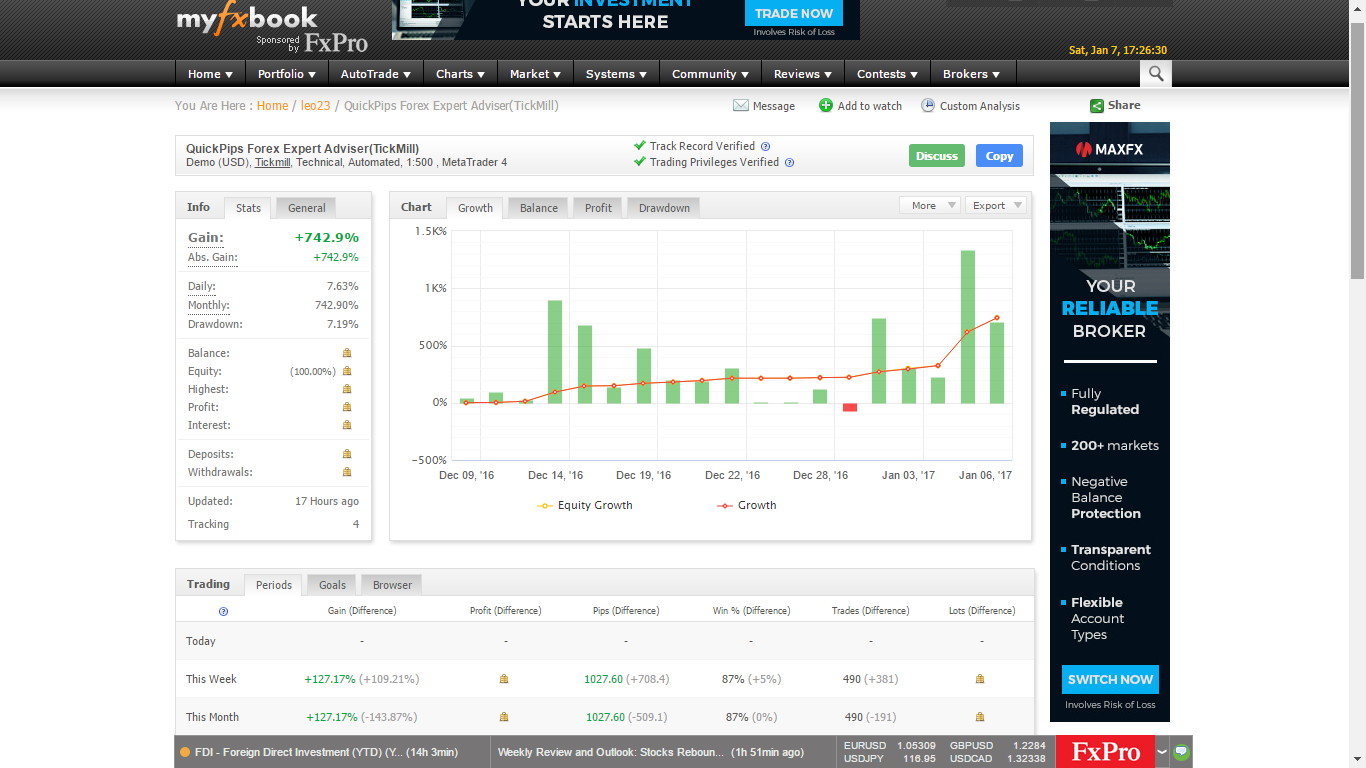Switch to the General info tab
Image resolution: width=1366 pixels, height=768 pixels.
tap(307, 208)
